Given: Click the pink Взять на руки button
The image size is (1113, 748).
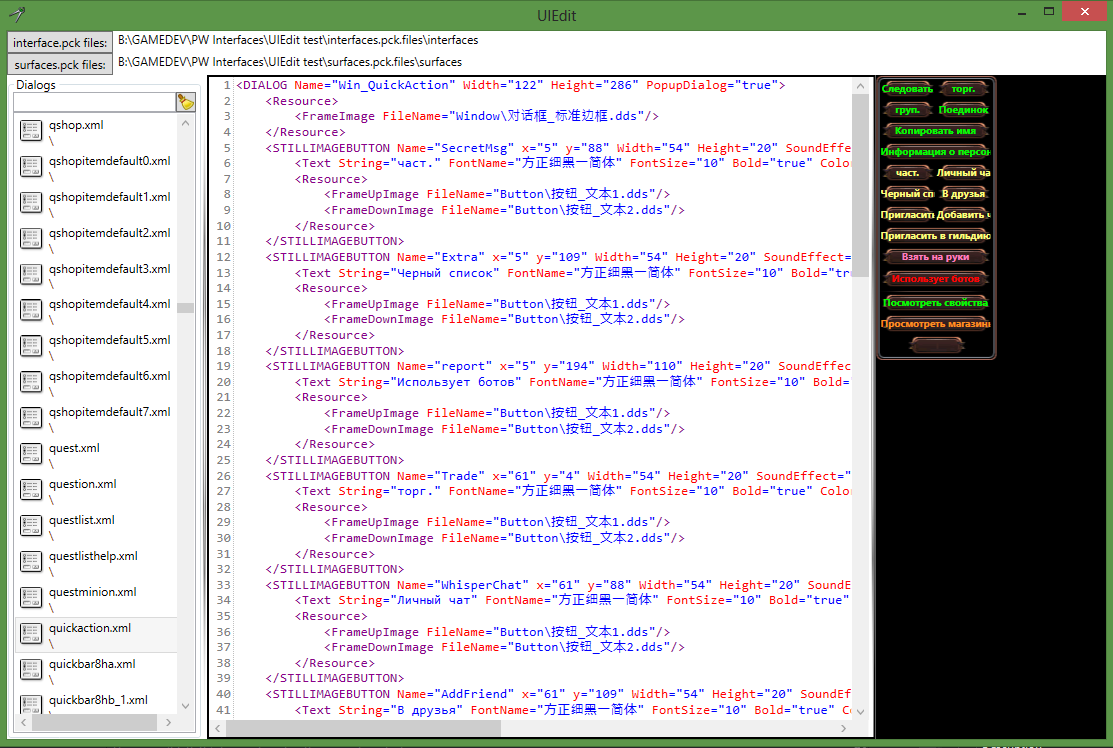Looking at the screenshot, I should (x=936, y=257).
